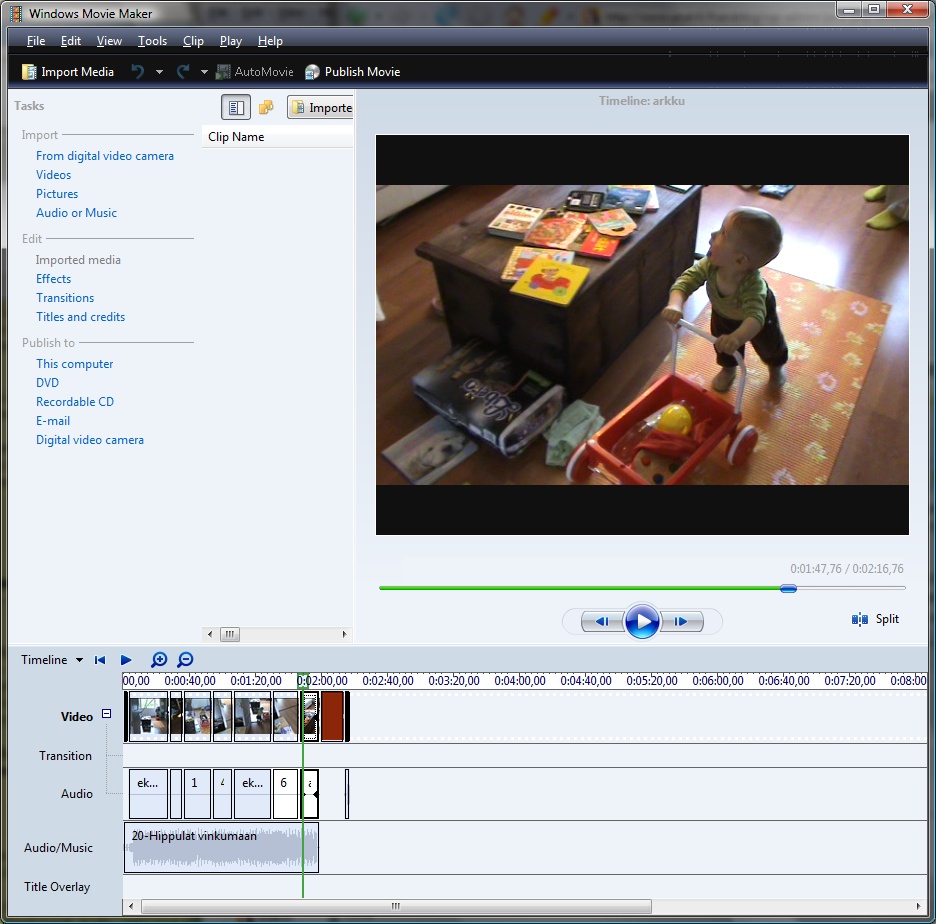Play the timeline from the toolbar
This screenshot has width=936, height=924.
(x=126, y=660)
